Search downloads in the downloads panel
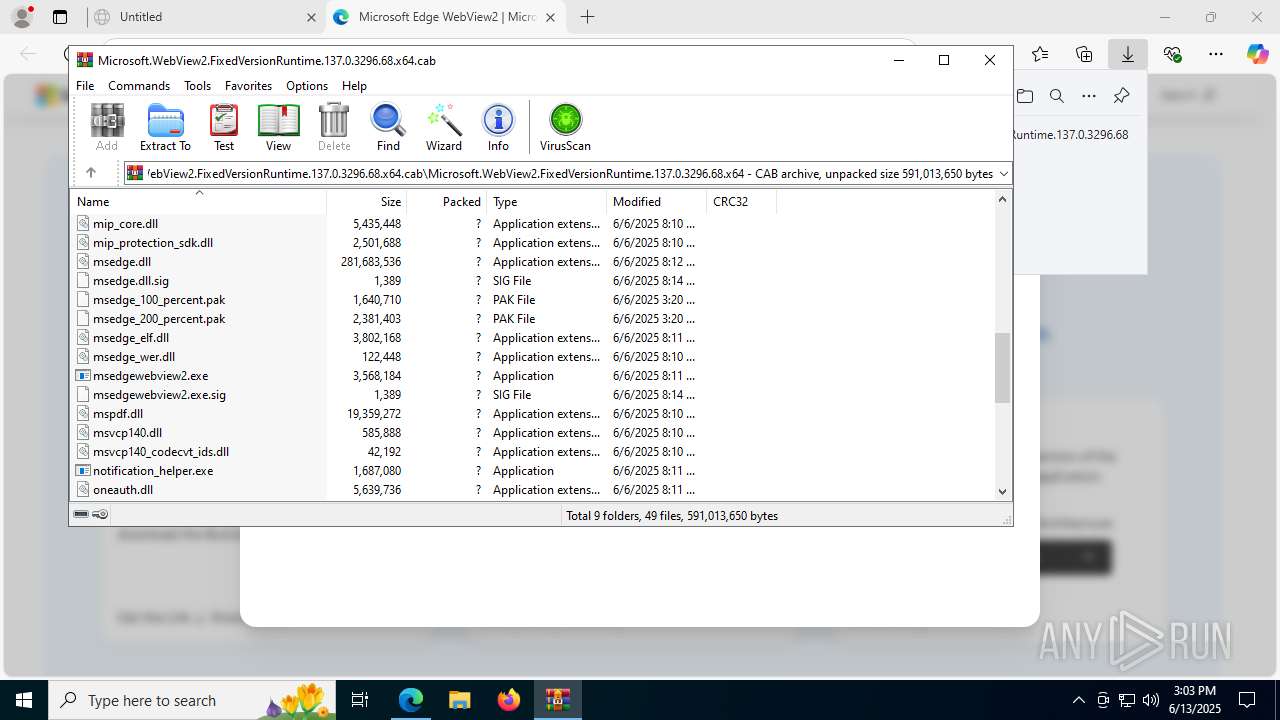The height and width of the screenshot is (720, 1280). [x=1056, y=96]
